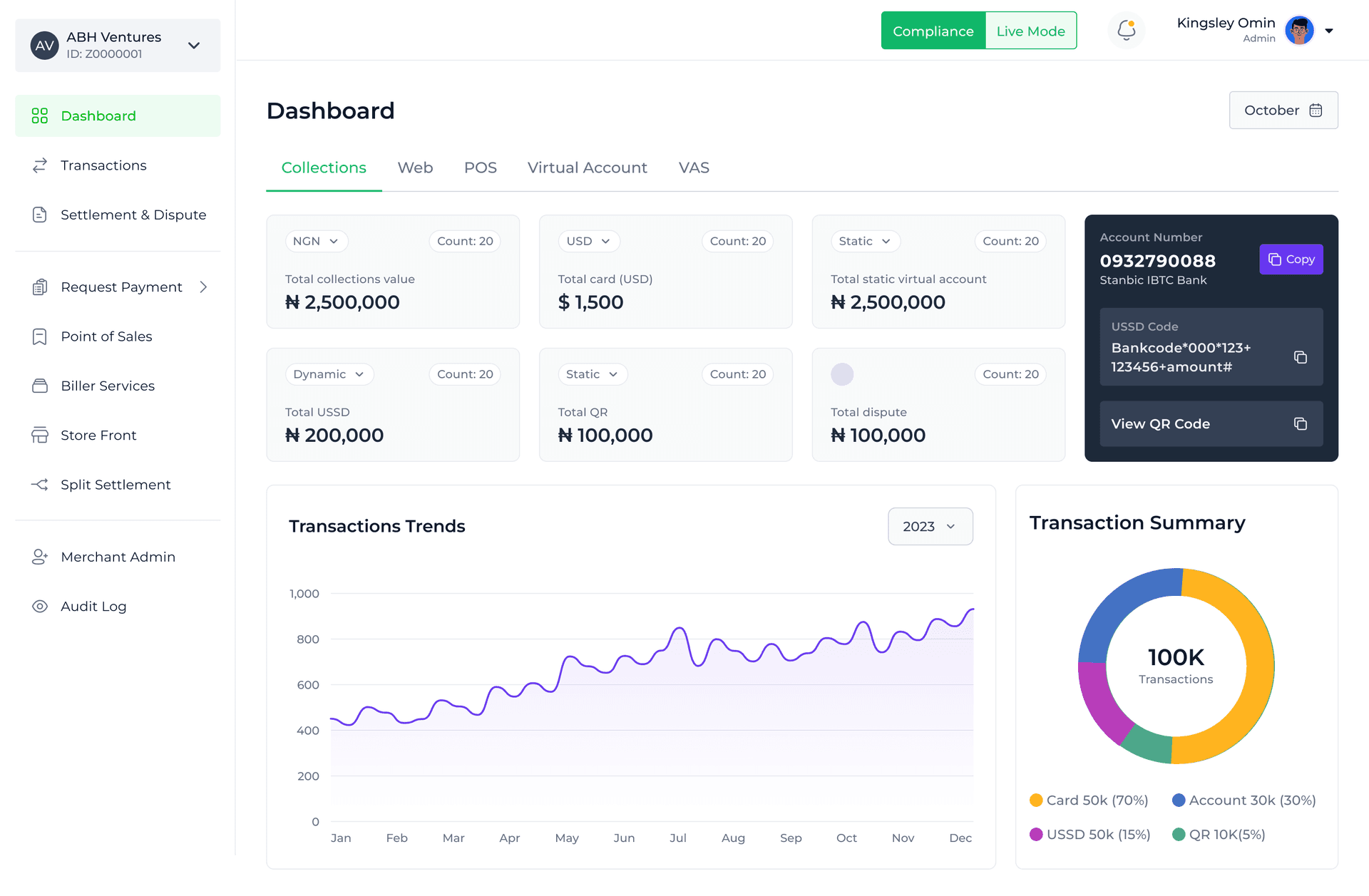The height and width of the screenshot is (896, 1369).
Task: Select Compliance mode toggle
Action: (x=933, y=31)
